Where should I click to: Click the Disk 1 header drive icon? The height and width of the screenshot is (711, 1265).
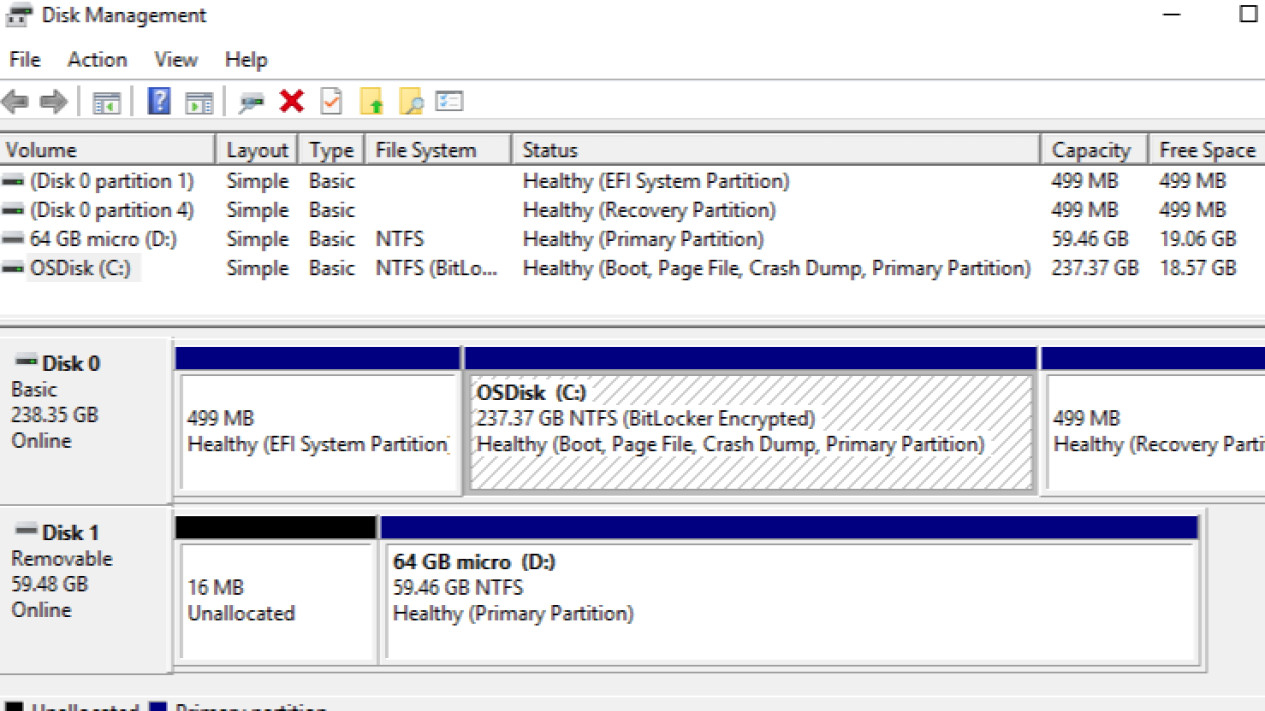pyautogui.click(x=27, y=531)
